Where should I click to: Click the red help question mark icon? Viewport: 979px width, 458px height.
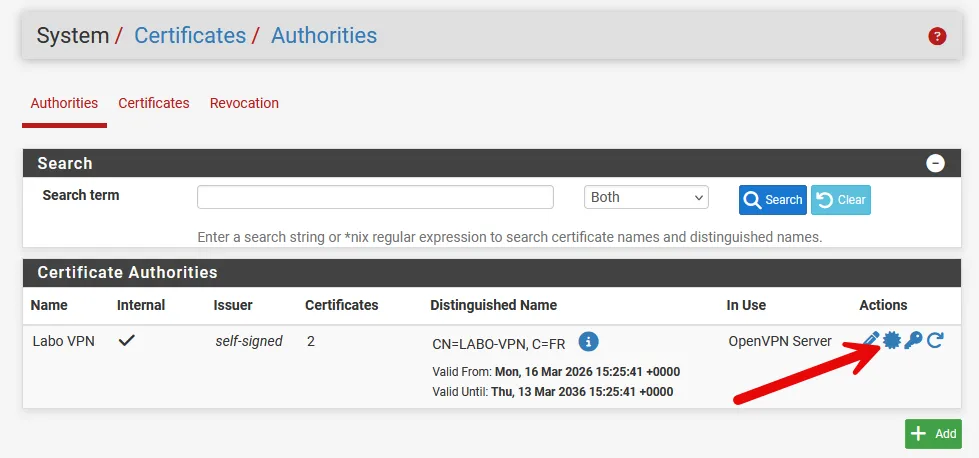click(937, 36)
